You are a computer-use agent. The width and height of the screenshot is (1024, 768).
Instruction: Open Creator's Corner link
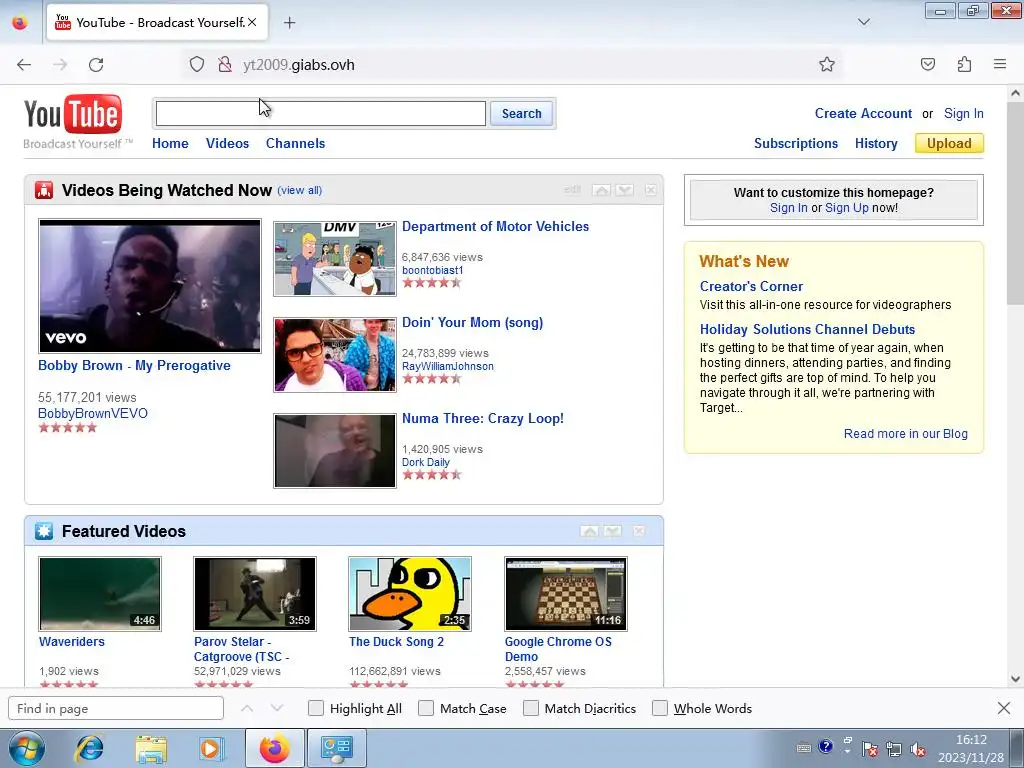click(x=751, y=286)
